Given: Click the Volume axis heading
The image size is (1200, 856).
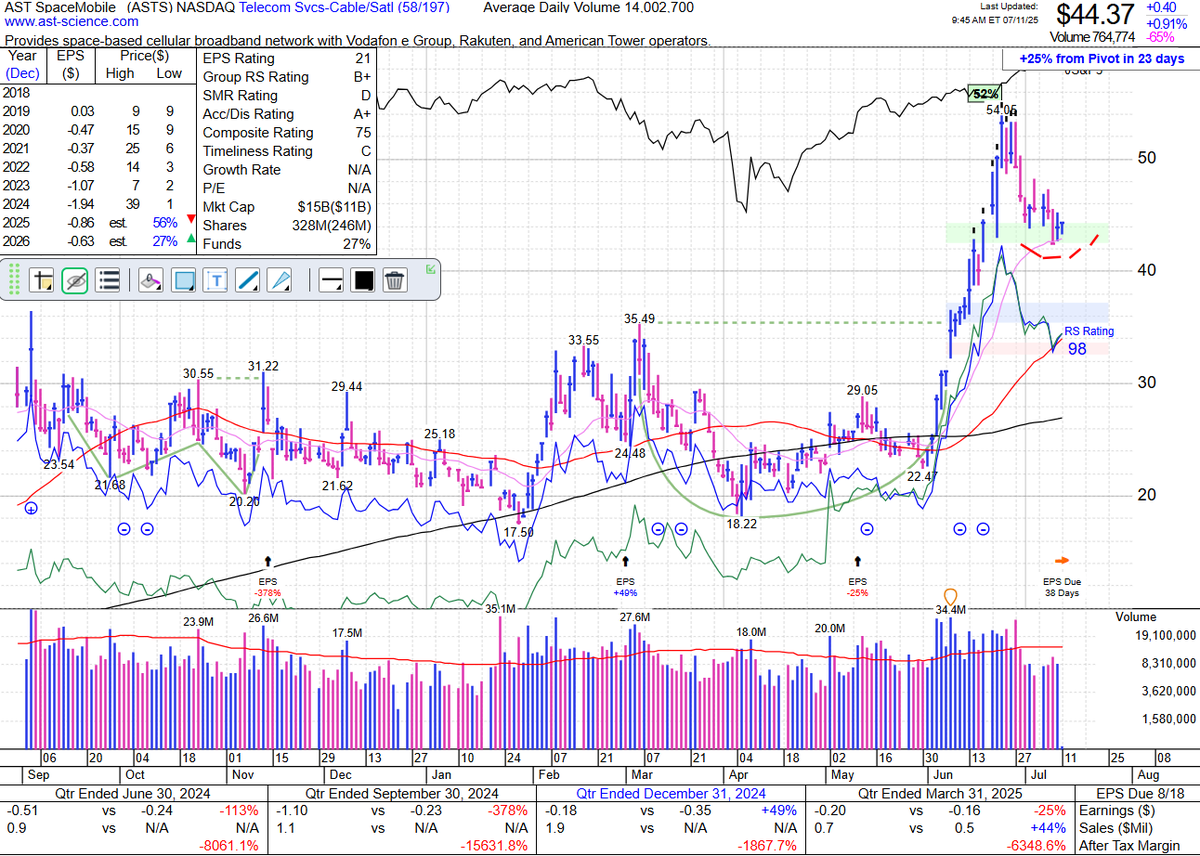Looking at the screenshot, I should tap(1135, 617).
